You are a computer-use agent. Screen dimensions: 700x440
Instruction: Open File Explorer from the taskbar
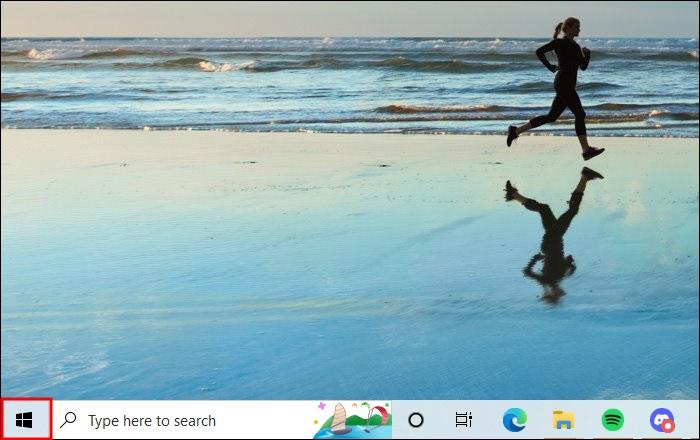(563, 420)
